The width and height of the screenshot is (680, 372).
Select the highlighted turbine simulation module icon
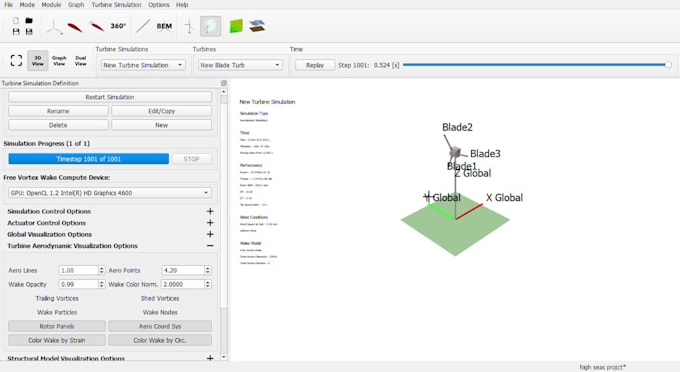tap(210, 26)
